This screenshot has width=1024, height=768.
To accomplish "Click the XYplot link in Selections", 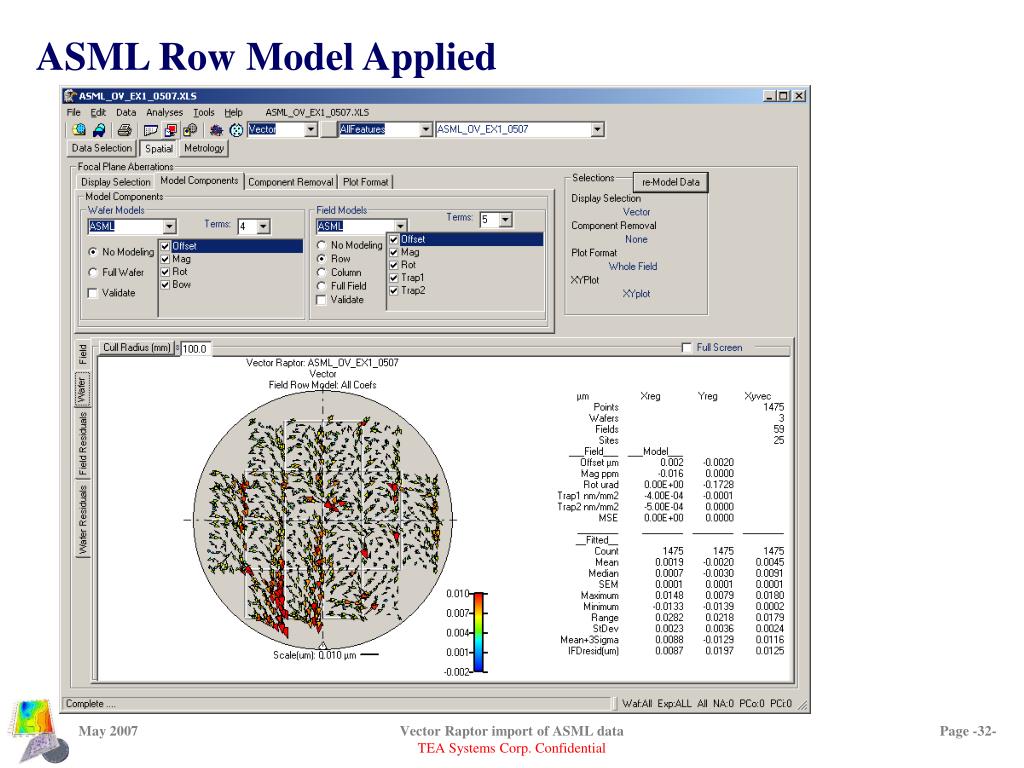I will point(636,294).
